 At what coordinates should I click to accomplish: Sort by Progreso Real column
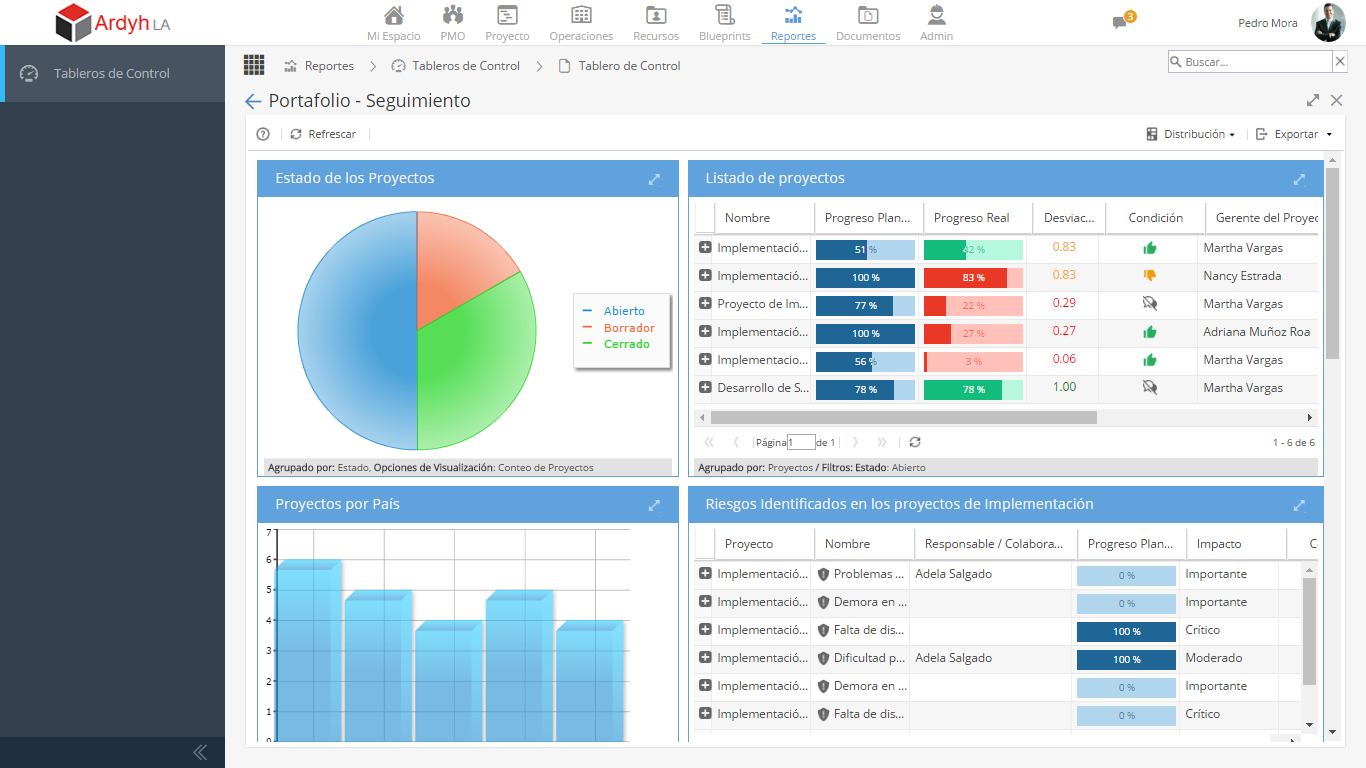971,218
